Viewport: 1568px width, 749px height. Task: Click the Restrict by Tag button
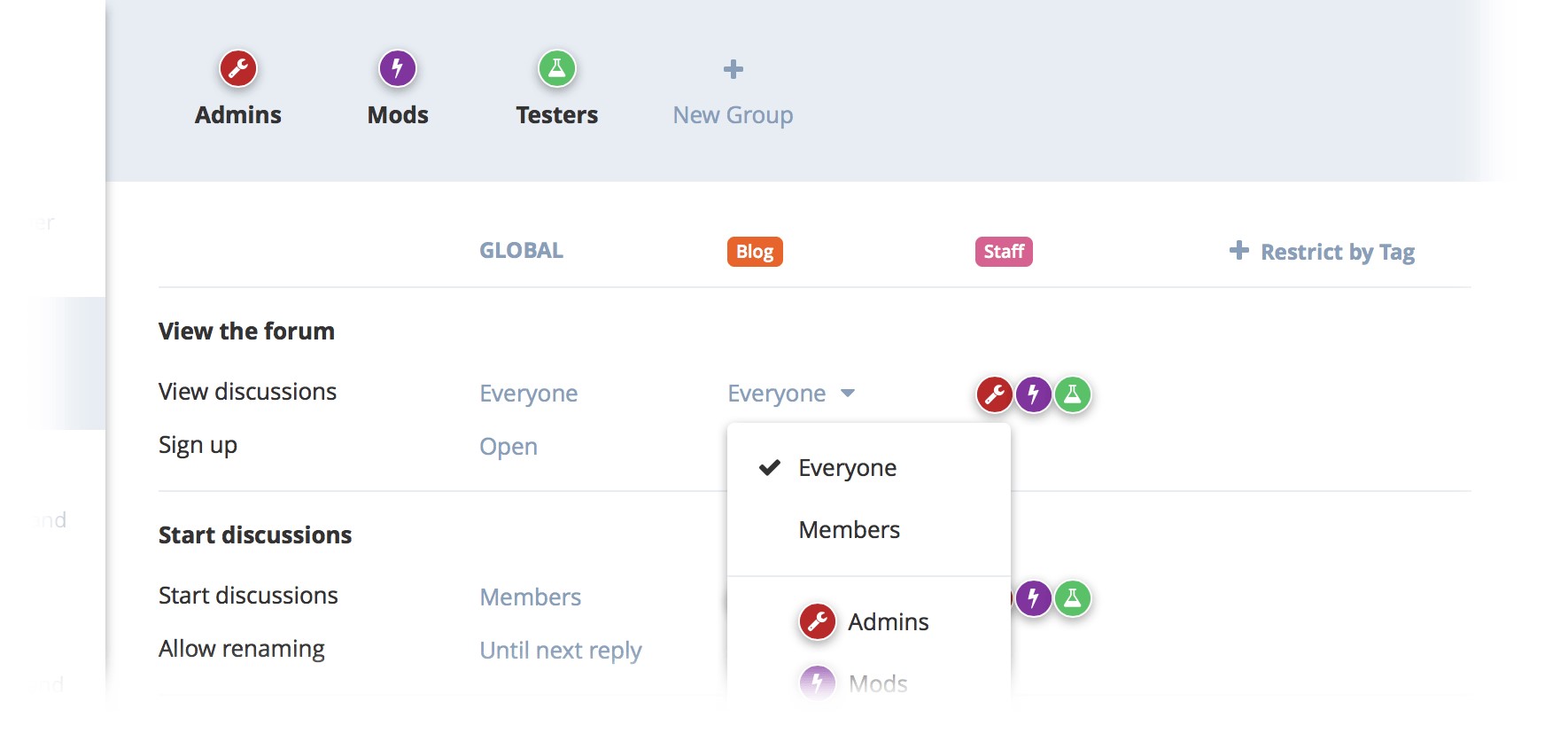(1323, 252)
